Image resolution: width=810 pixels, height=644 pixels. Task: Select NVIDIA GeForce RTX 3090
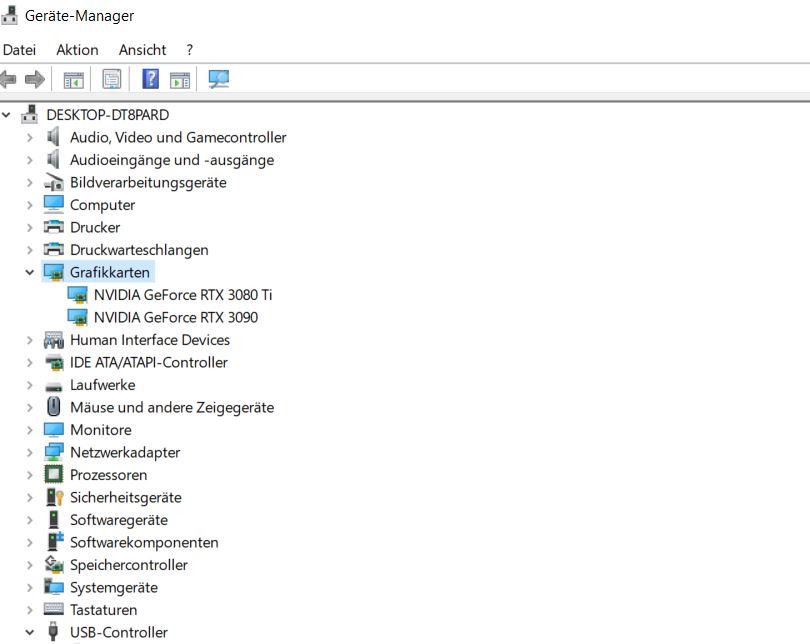point(176,317)
